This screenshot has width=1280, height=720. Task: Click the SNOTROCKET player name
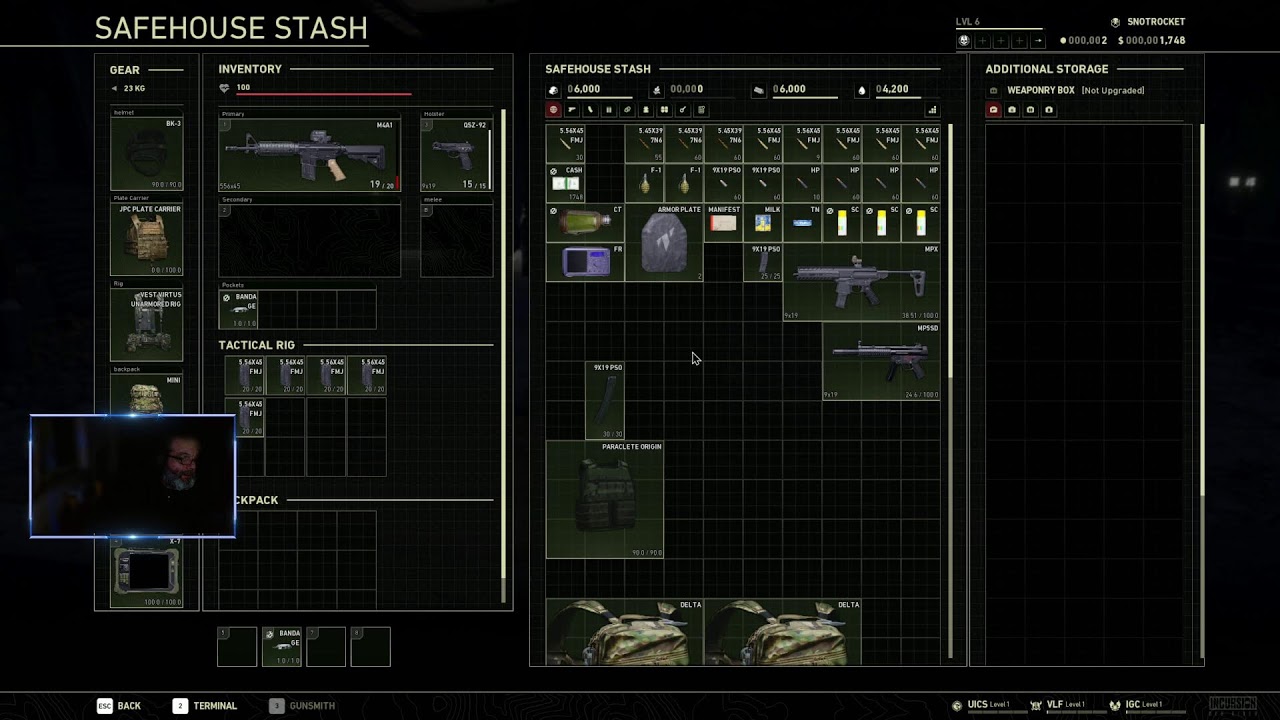click(x=1155, y=22)
